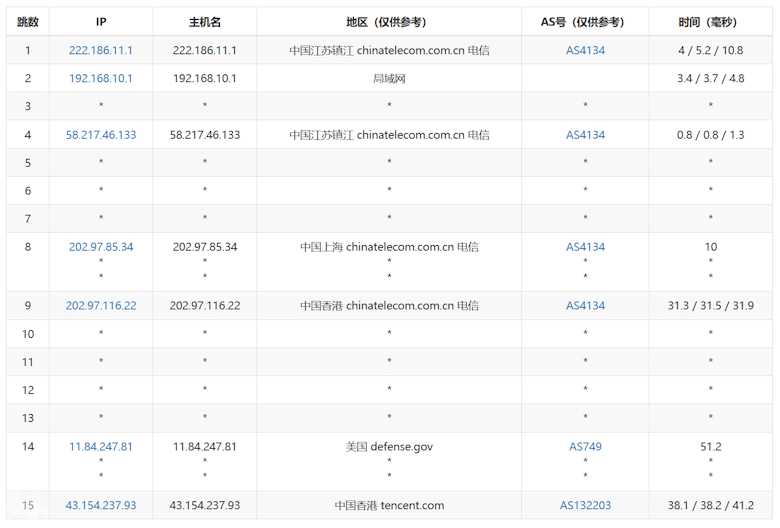This screenshot has height=528, width=780.
Task: Click the 中国香港 tencent.com region cell
Action: pos(389,505)
